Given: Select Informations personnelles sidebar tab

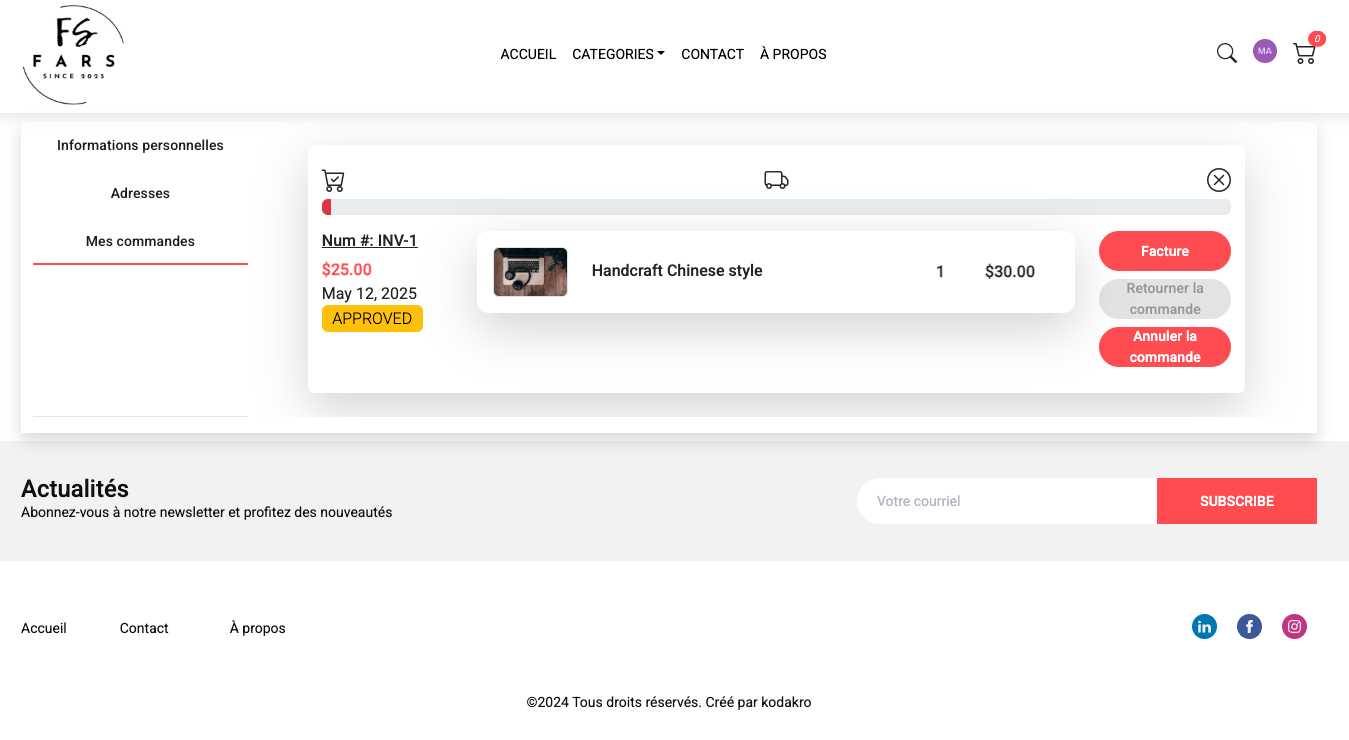Looking at the screenshot, I should coord(140,145).
